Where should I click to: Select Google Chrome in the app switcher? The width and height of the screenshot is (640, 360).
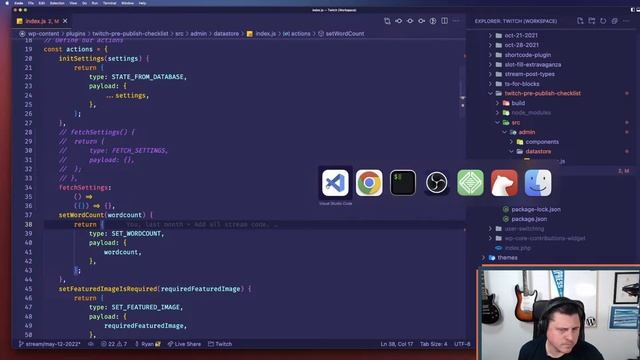point(369,183)
